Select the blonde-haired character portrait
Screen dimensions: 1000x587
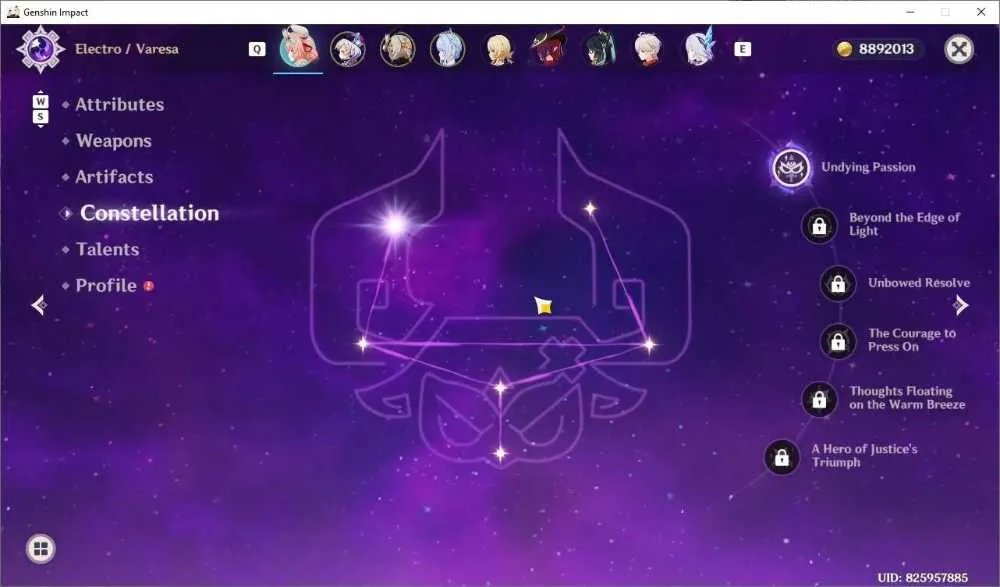coord(498,49)
